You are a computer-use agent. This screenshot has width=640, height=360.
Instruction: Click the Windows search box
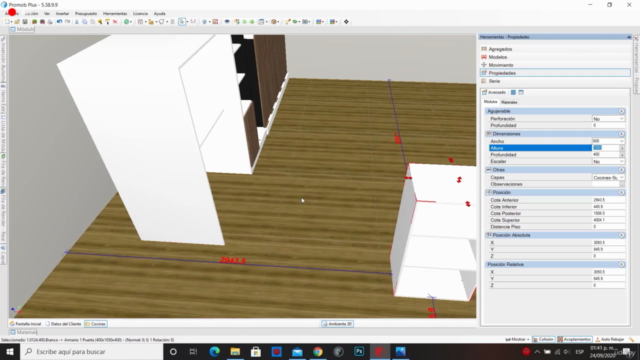[92, 351]
